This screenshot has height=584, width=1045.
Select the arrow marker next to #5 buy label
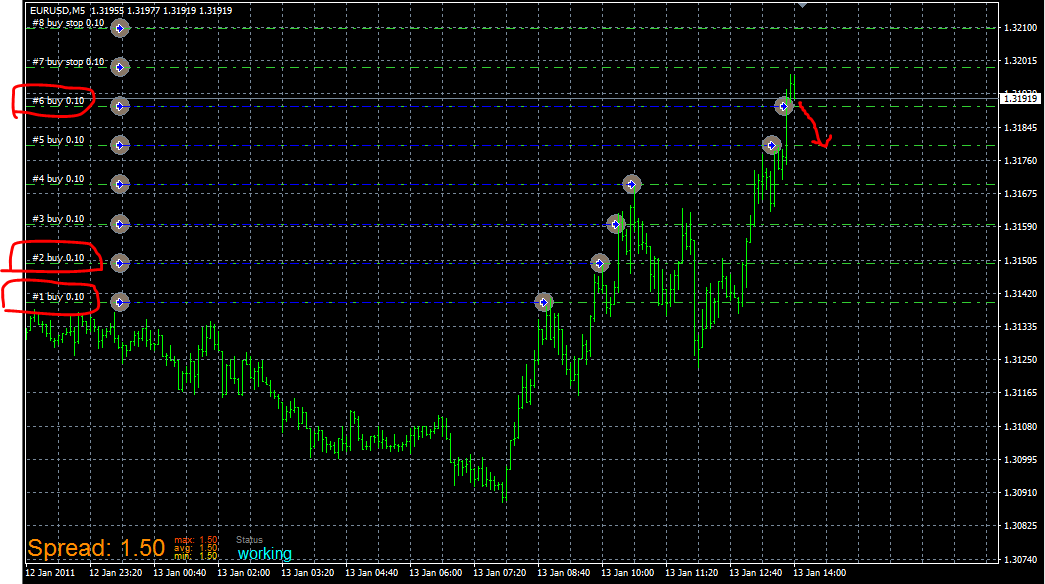click(x=120, y=145)
